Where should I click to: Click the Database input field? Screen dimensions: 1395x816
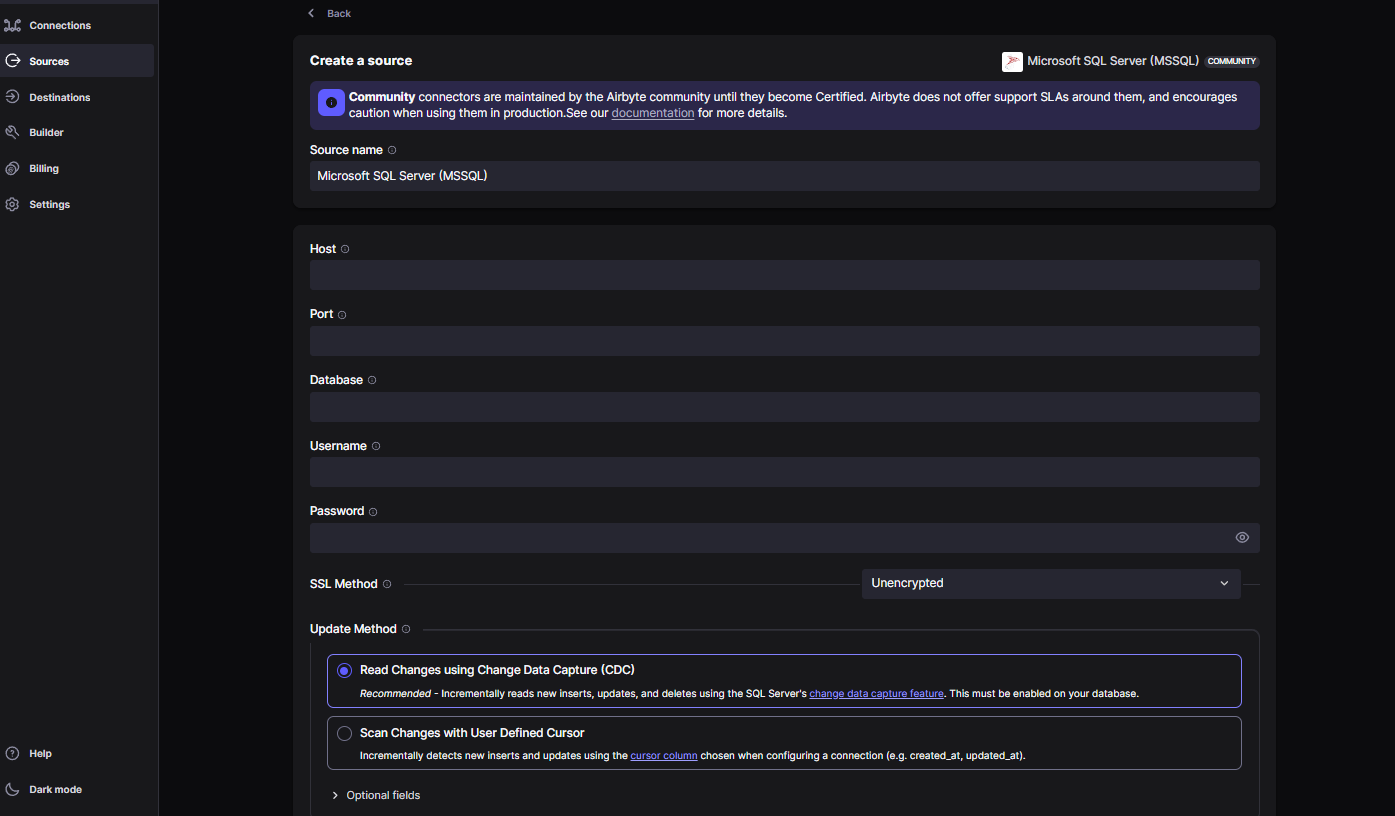coord(785,407)
